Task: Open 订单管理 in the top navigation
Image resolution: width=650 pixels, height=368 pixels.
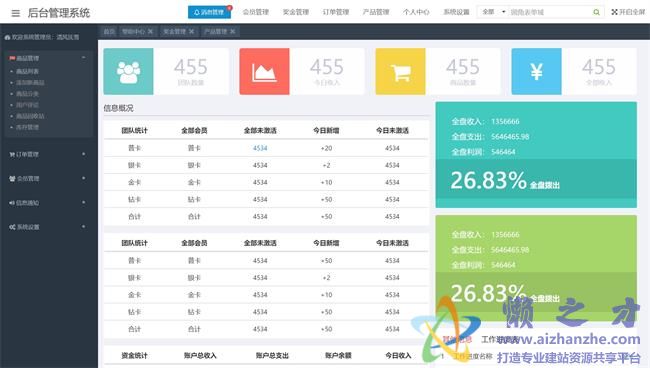Action: pyautogui.click(x=336, y=12)
